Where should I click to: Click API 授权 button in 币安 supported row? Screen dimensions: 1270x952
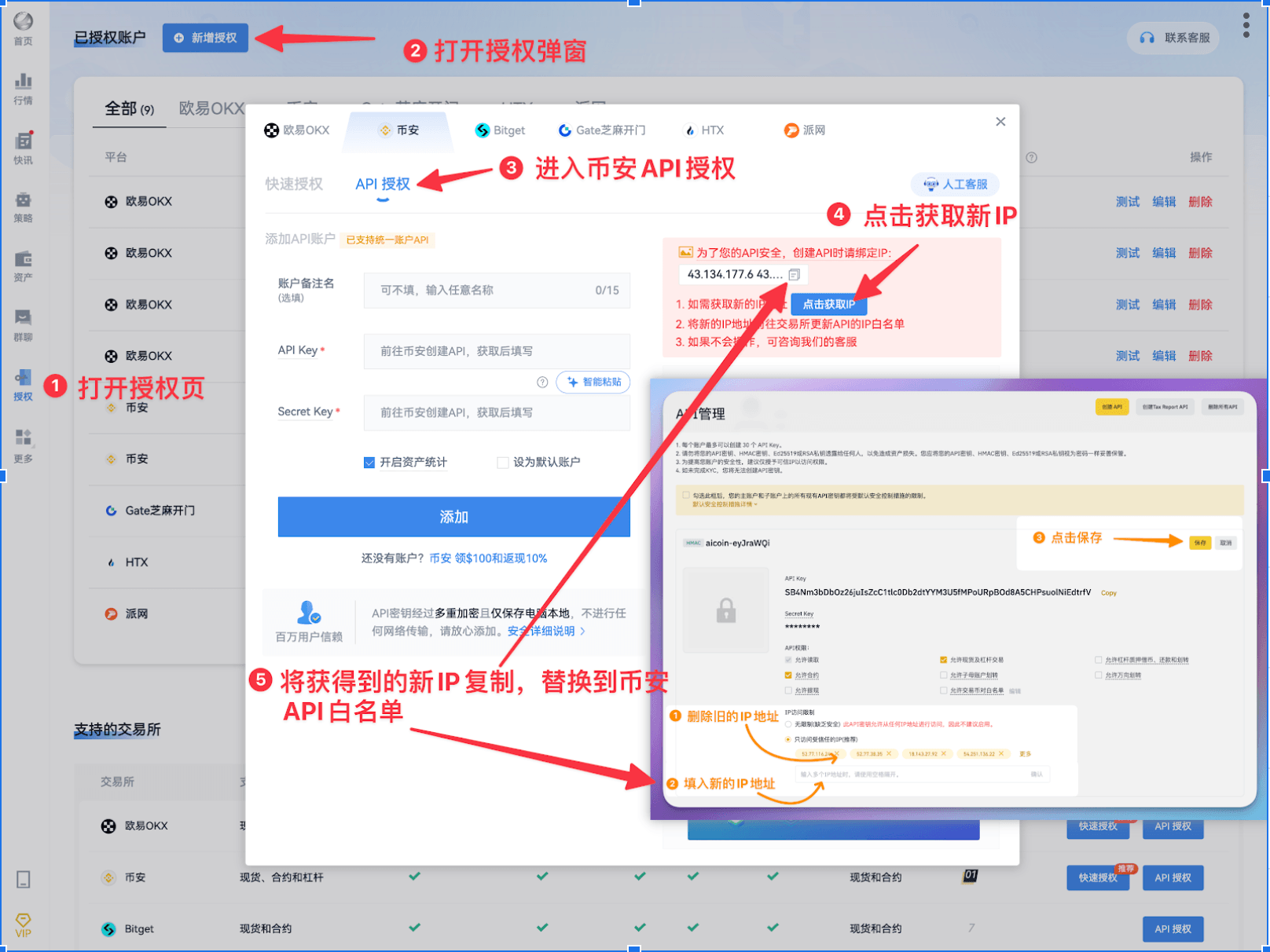point(1173,878)
